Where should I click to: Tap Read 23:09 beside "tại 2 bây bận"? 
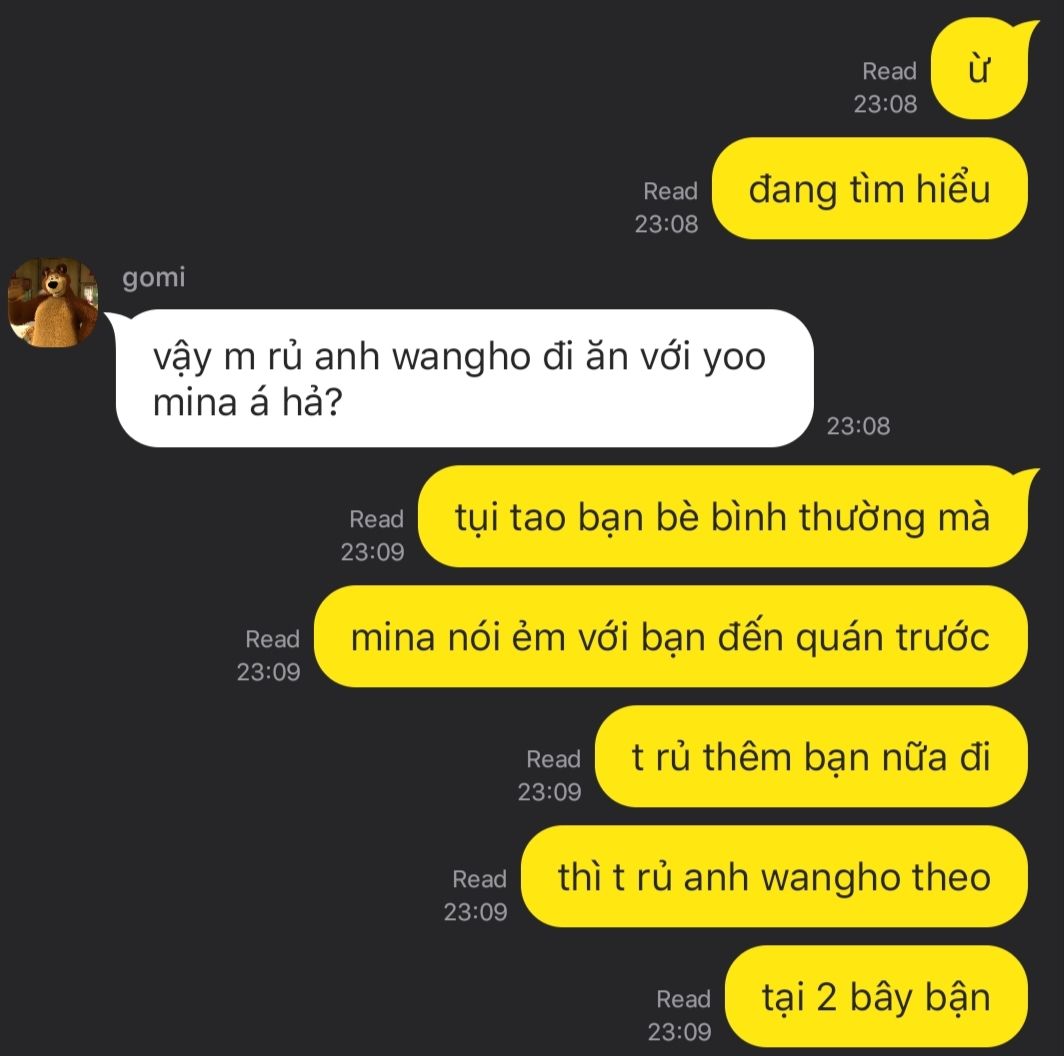pos(680,1016)
